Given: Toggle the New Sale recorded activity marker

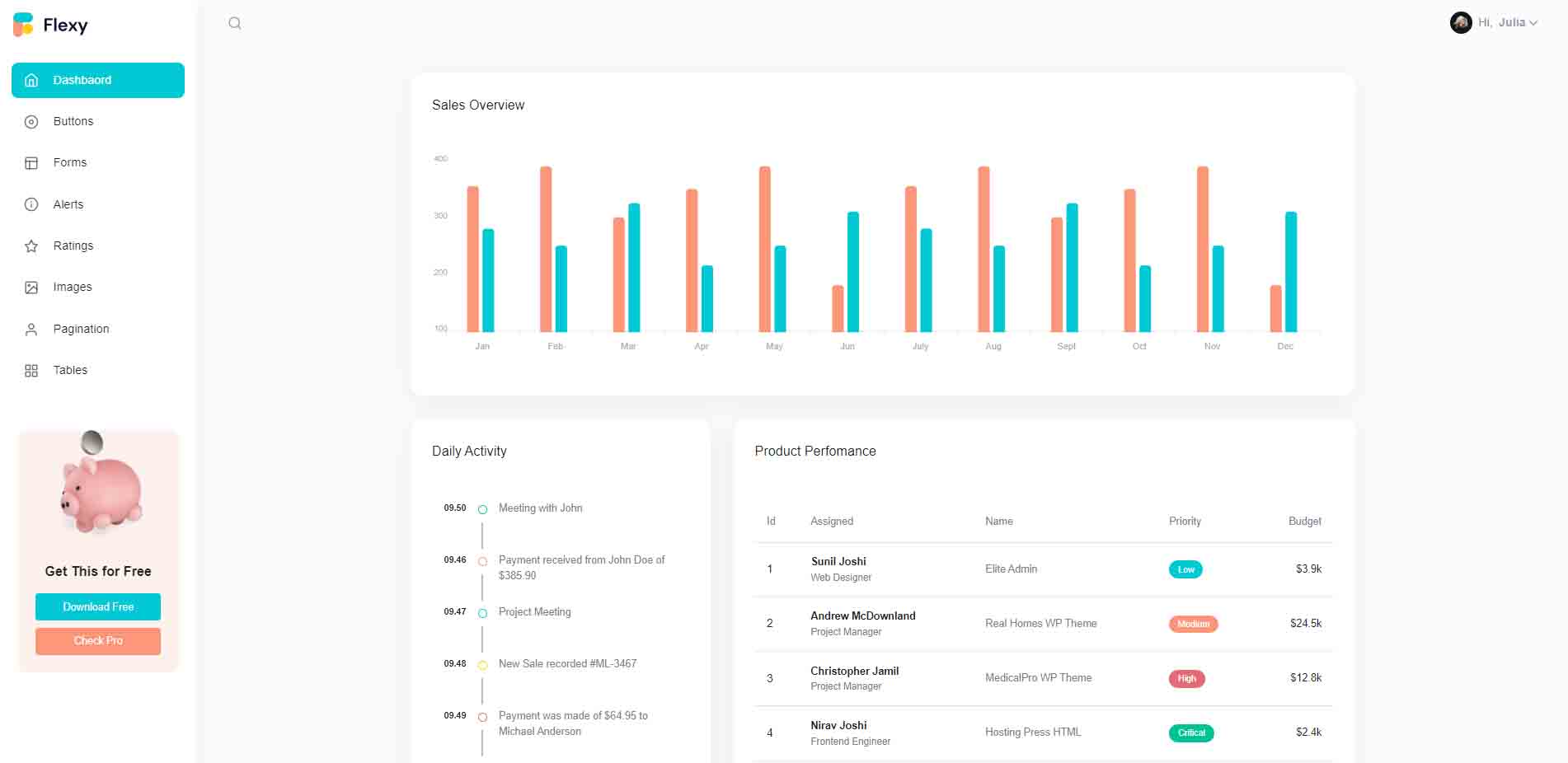Looking at the screenshot, I should (x=482, y=664).
